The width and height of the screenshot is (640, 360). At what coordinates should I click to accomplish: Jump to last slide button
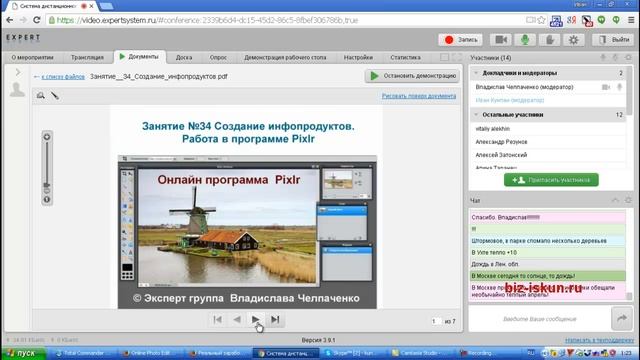pyautogui.click(x=275, y=320)
